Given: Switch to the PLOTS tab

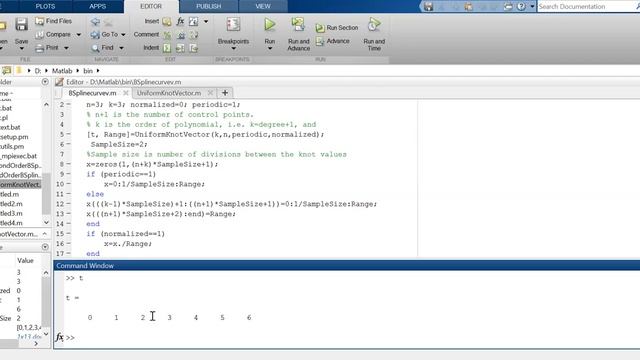Looking at the screenshot, I should point(45,7).
